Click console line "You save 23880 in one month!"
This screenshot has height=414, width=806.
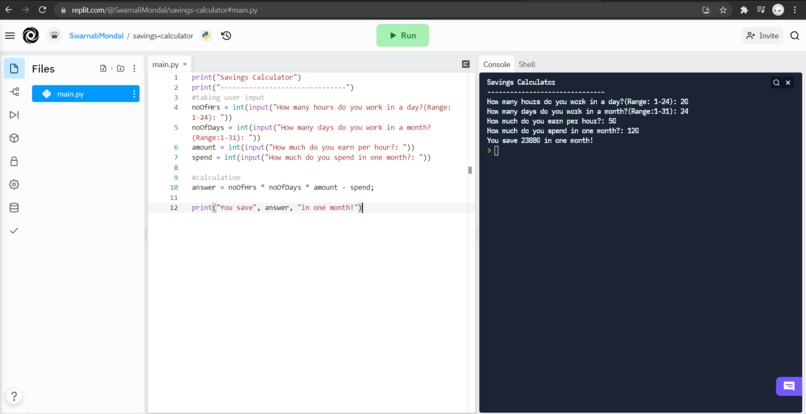(x=540, y=140)
